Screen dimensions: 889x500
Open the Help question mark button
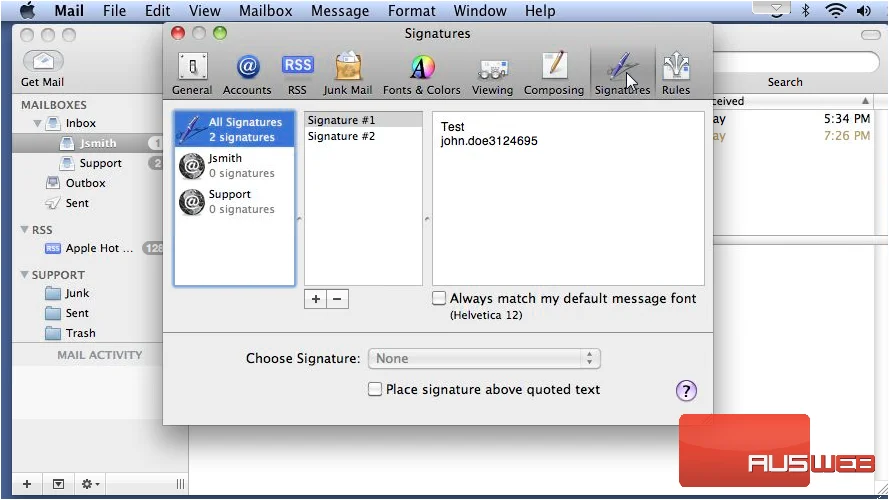(x=686, y=391)
